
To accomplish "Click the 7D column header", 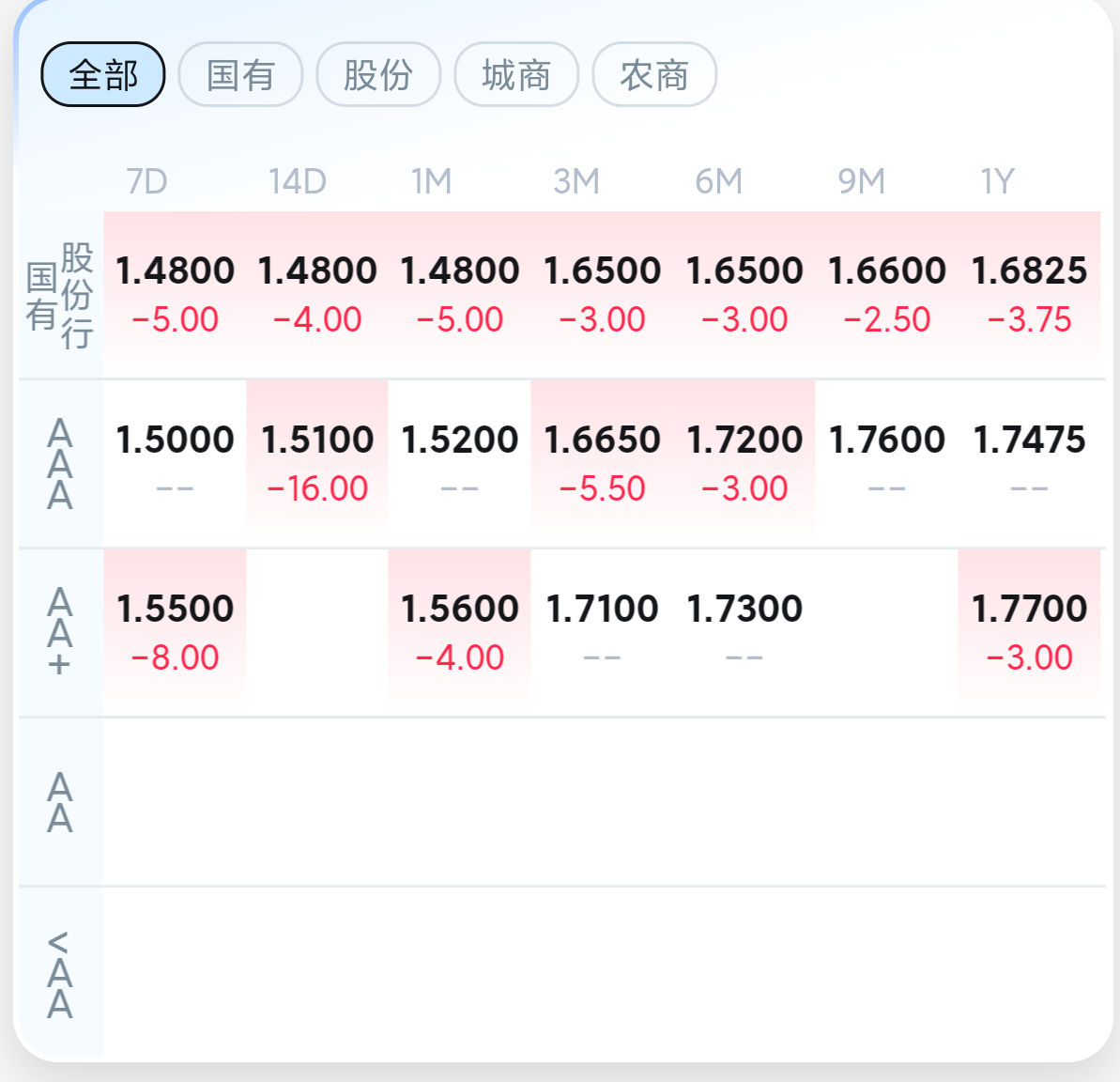I will [146, 181].
